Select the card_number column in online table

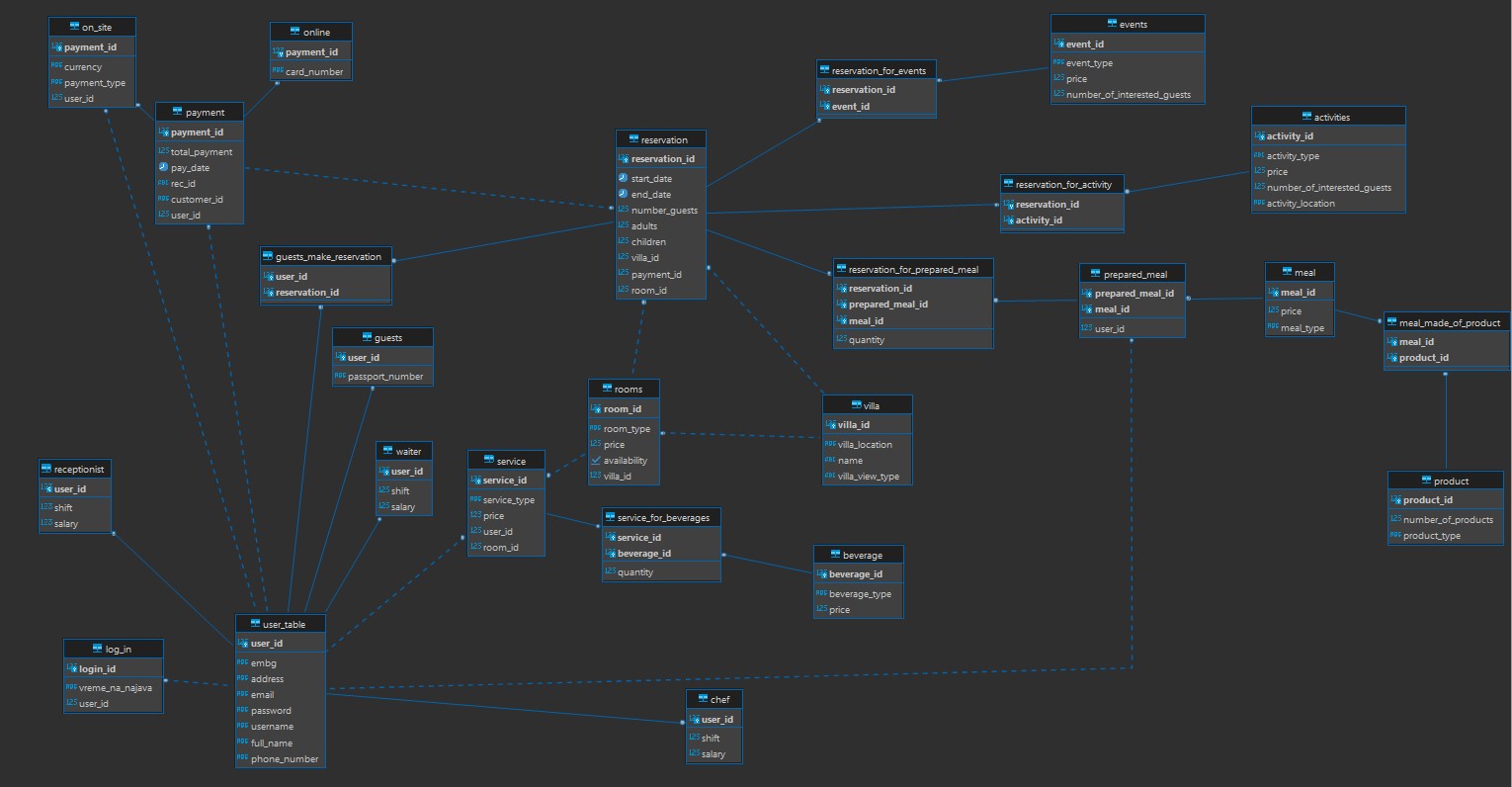coord(314,71)
